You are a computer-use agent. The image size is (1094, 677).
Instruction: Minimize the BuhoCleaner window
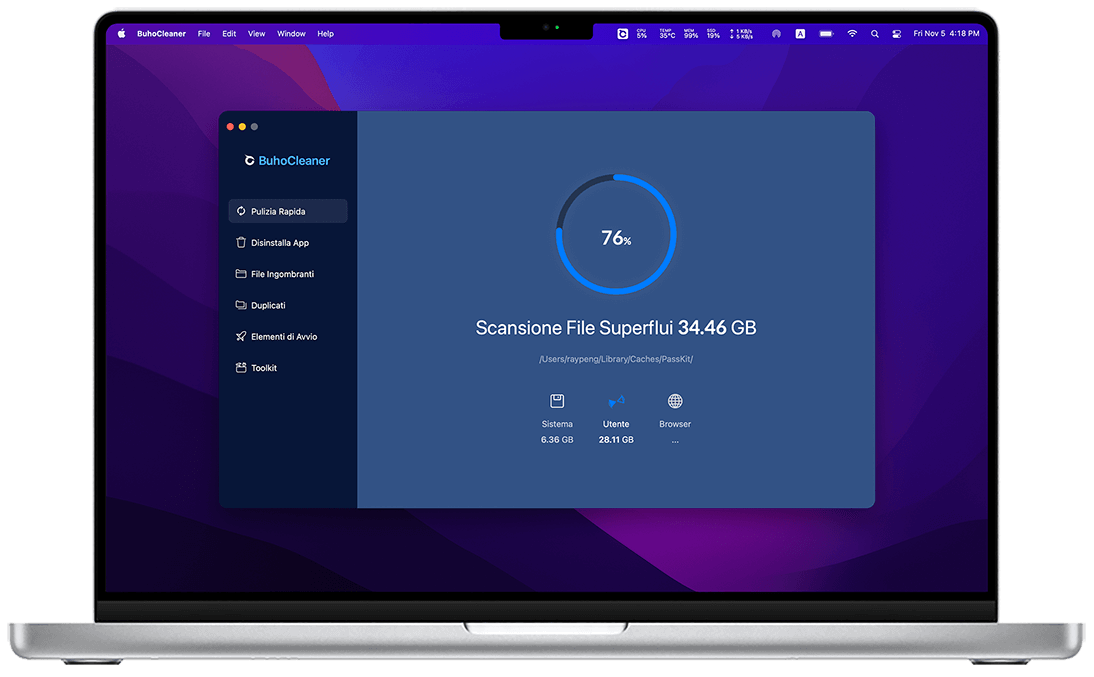click(x=242, y=126)
